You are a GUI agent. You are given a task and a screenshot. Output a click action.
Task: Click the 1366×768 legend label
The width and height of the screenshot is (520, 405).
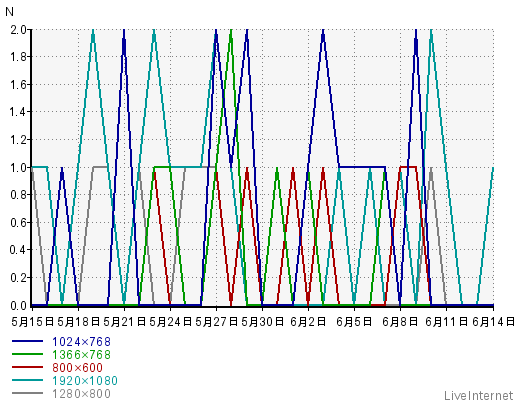(x=81, y=355)
